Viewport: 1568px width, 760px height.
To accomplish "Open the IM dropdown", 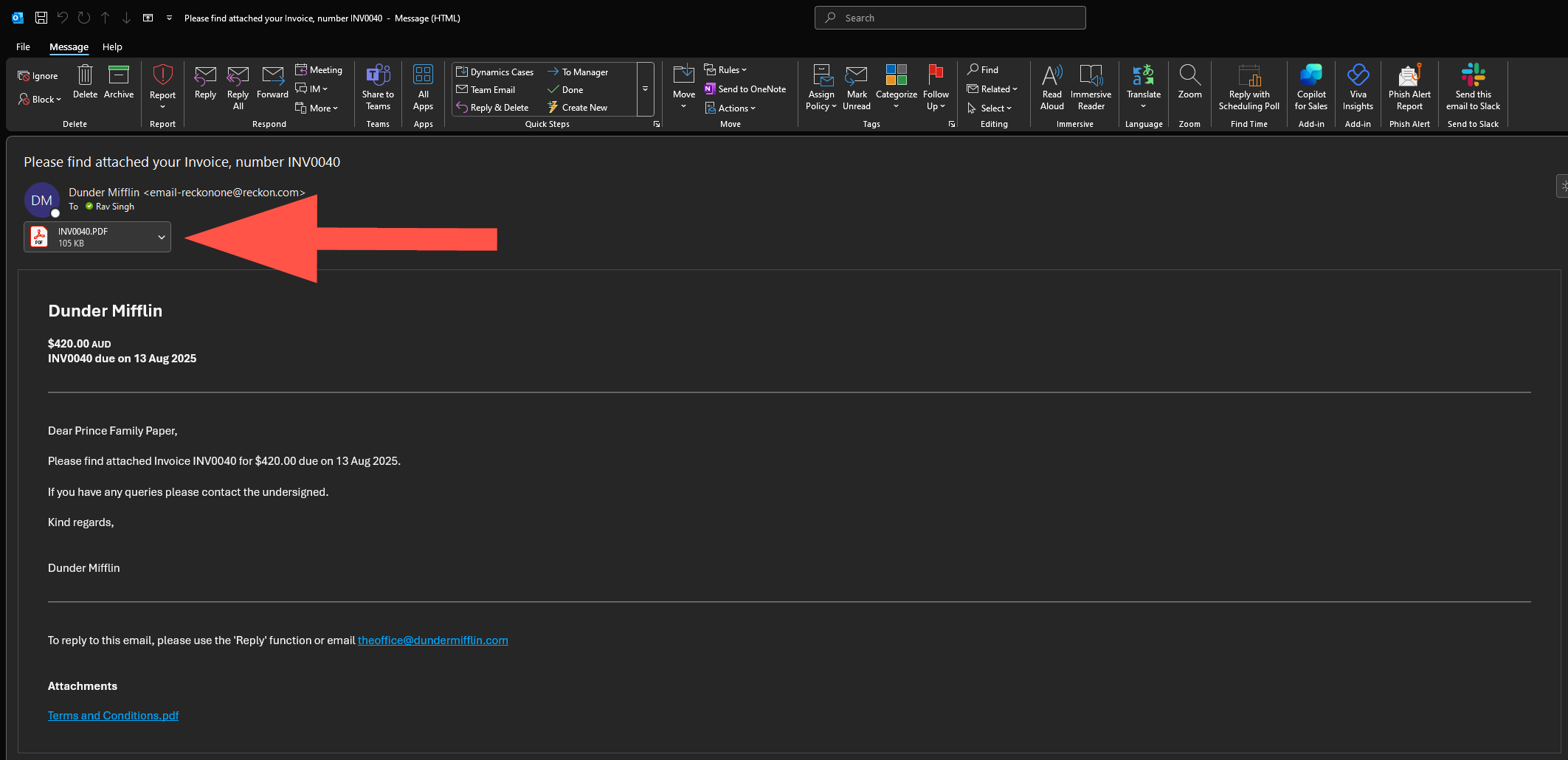I will tap(311, 89).
